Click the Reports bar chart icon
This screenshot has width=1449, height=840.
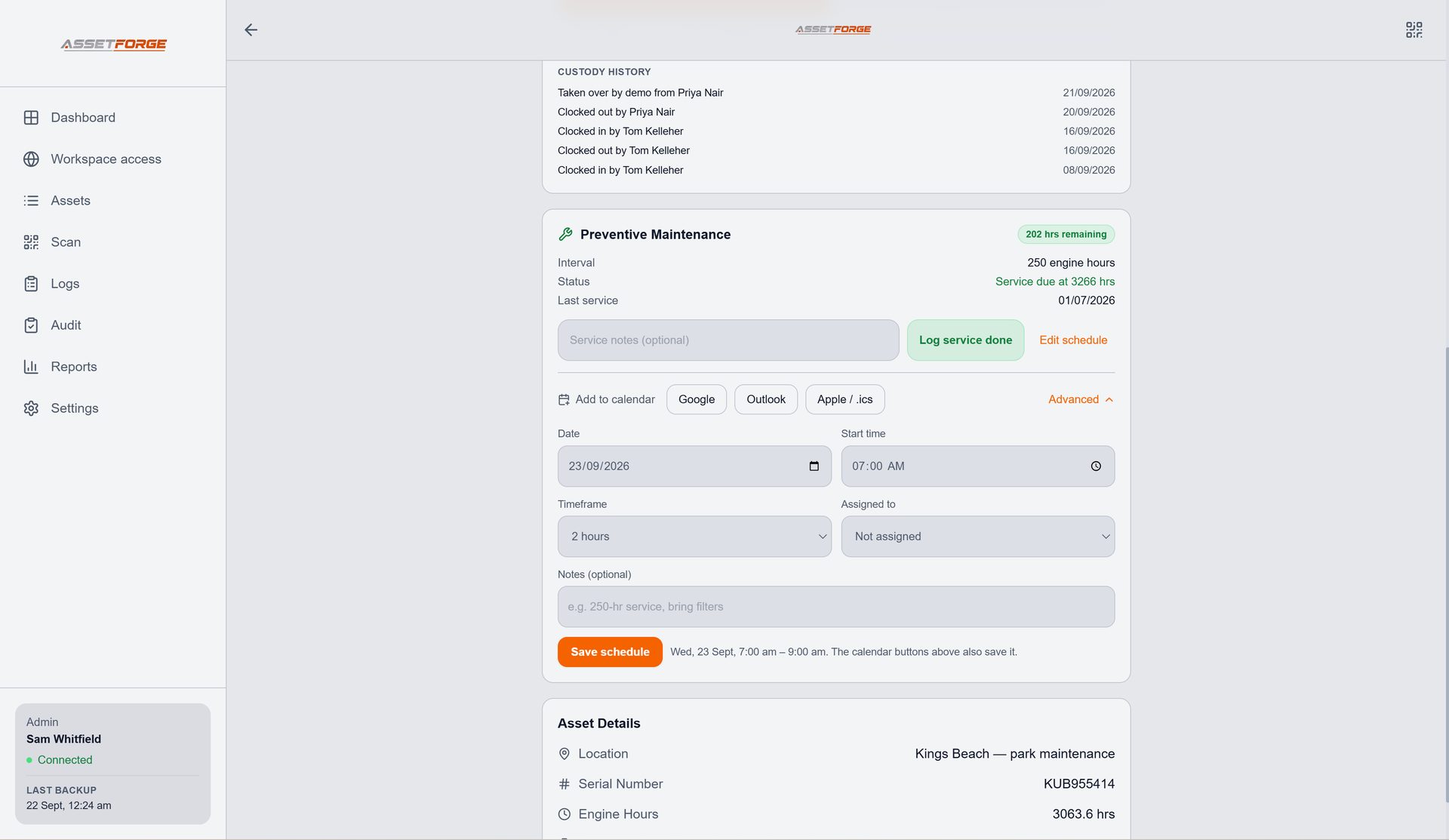(x=31, y=367)
